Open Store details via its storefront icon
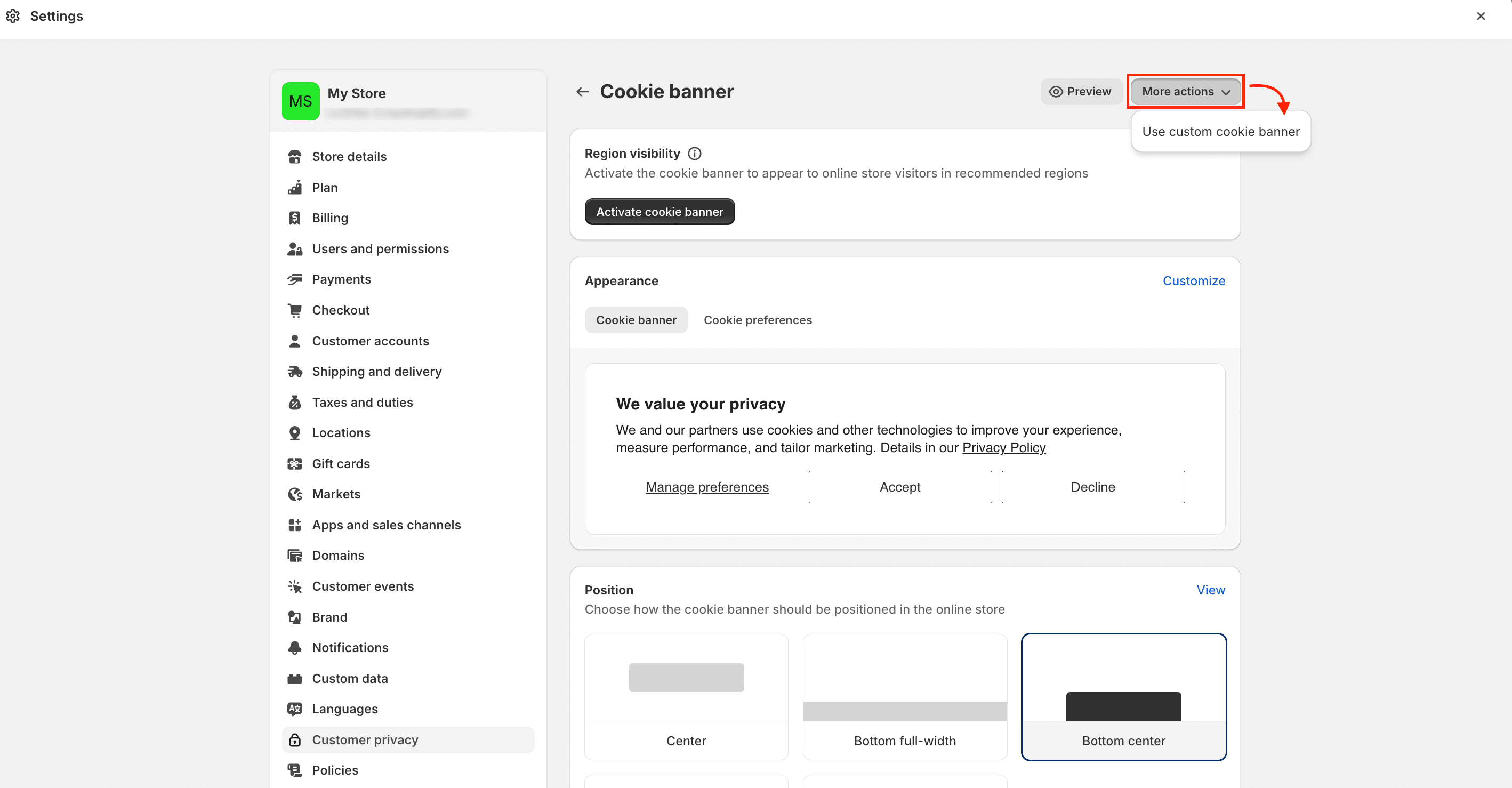This screenshot has height=788, width=1512. tap(295, 157)
